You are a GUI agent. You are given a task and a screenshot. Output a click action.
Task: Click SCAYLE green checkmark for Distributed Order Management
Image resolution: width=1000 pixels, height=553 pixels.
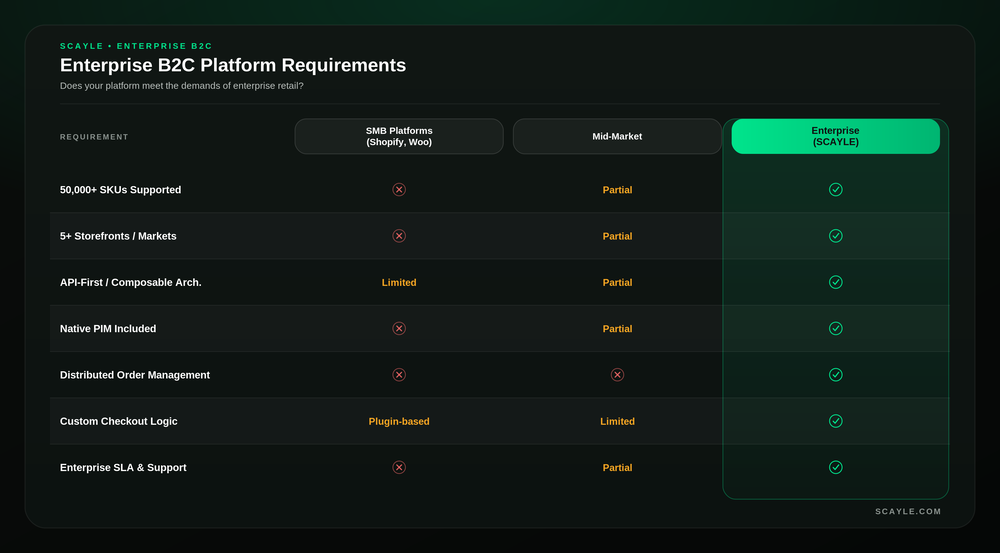(x=835, y=375)
